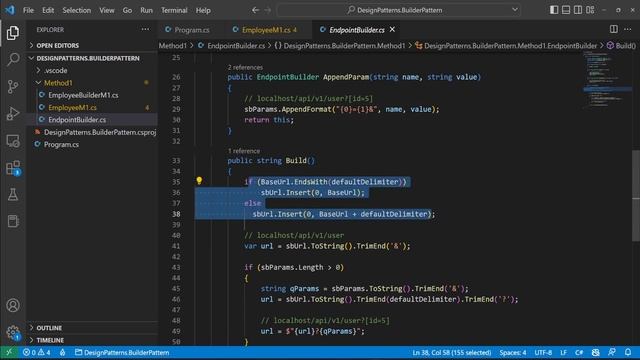Open EmployeeM1.cs in Explorer
This screenshot has width=640, height=360.
coord(73,107)
